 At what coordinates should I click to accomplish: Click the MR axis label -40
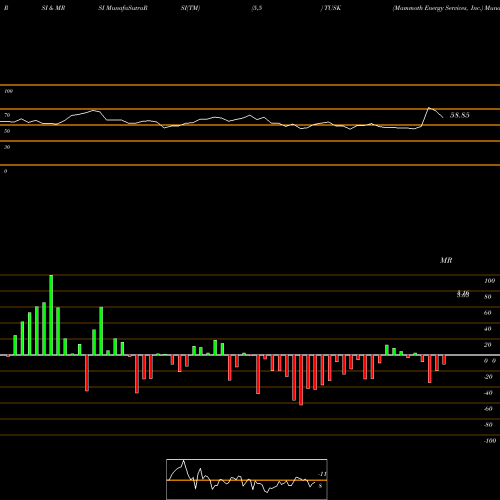tap(488, 393)
